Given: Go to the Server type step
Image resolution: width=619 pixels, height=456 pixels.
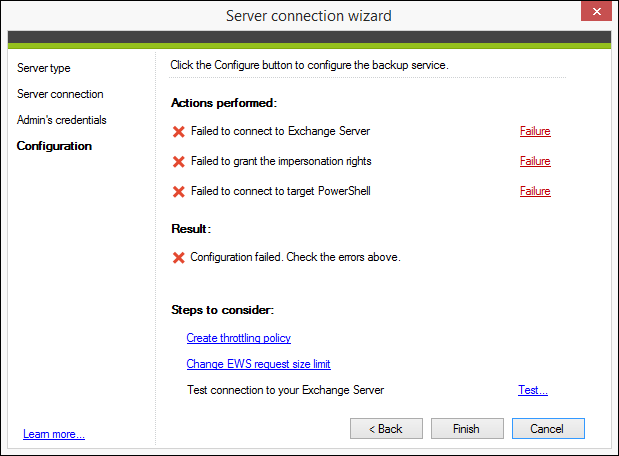Looking at the screenshot, I should [x=43, y=68].
